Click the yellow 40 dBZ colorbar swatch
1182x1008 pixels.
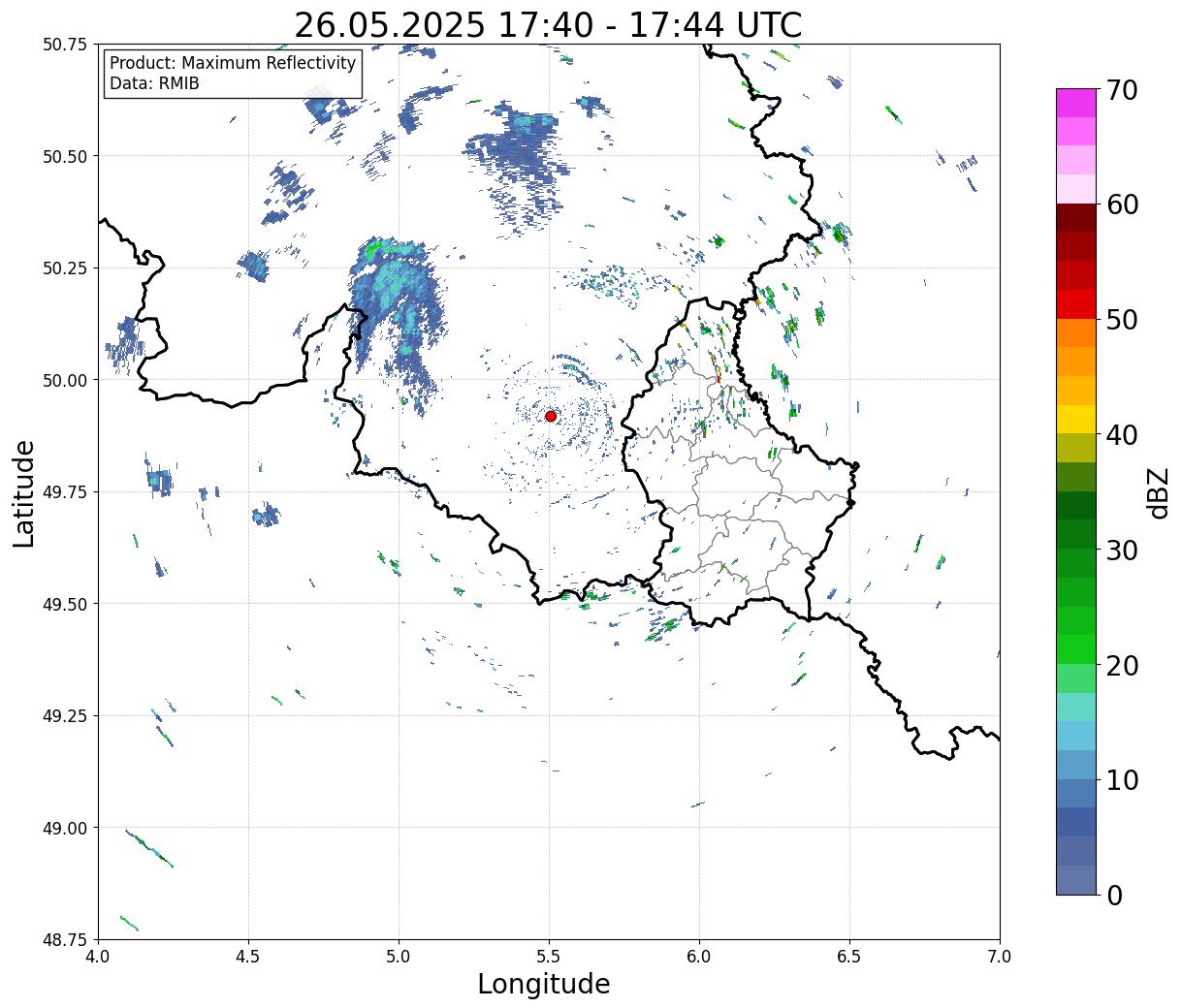click(1076, 419)
